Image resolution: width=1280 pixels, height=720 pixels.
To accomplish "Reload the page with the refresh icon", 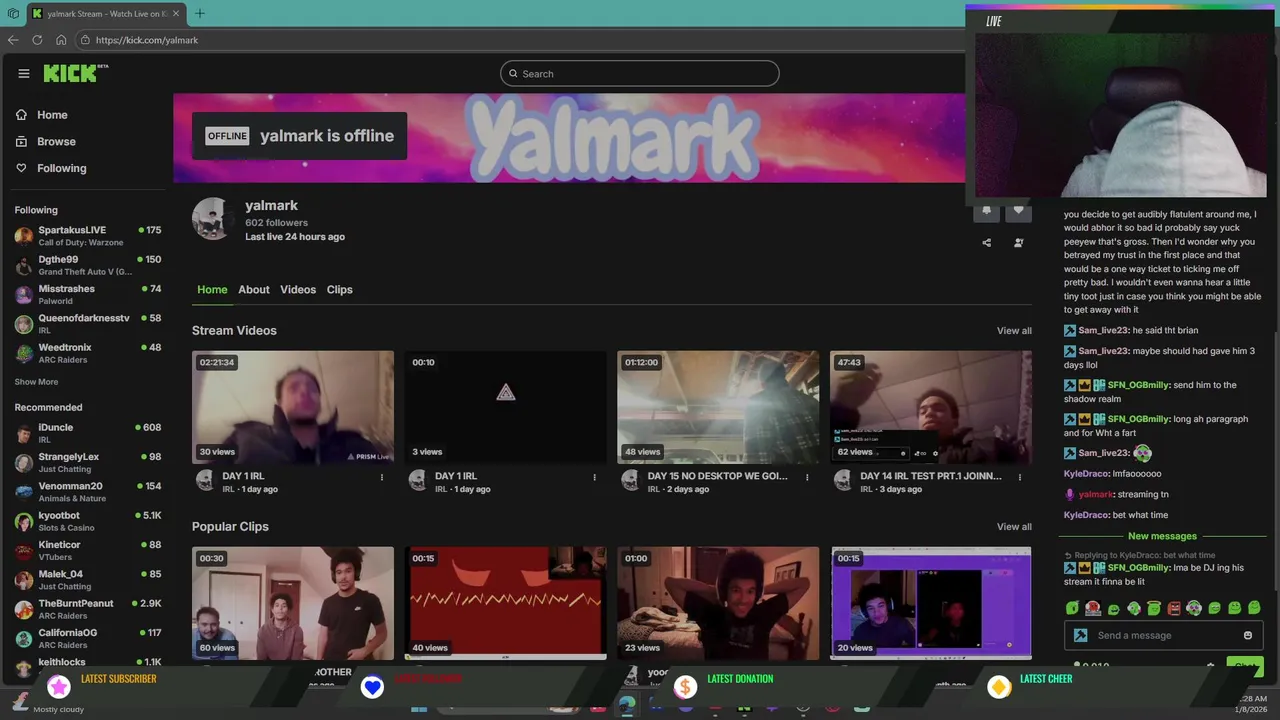I will [x=37, y=40].
